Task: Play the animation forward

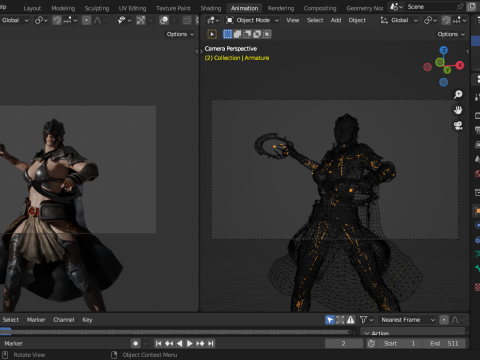Action: [190, 343]
